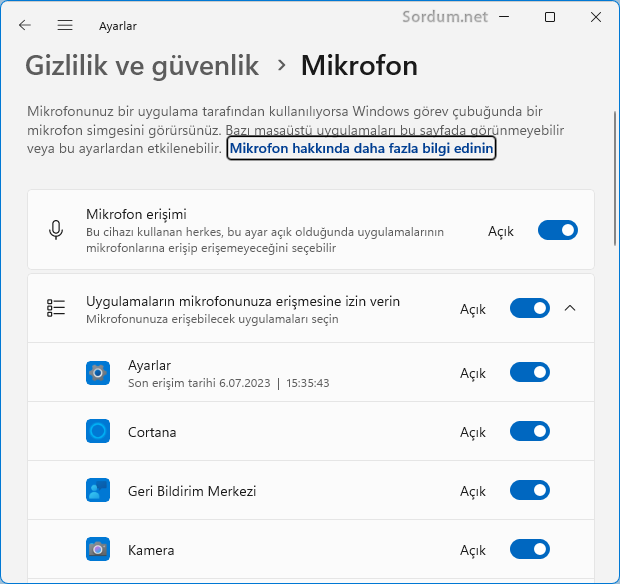Click the list icon beside Uygulamaların mikrofonunuza
The width and height of the screenshot is (620, 584).
tap(56, 308)
